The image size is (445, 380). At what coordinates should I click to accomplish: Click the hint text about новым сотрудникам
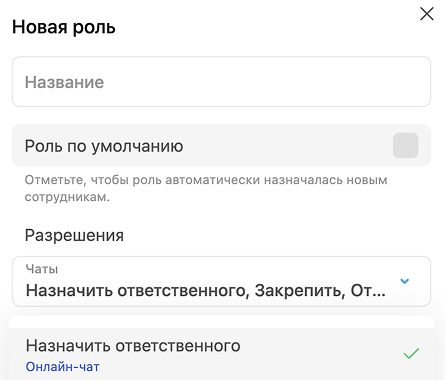(206, 188)
